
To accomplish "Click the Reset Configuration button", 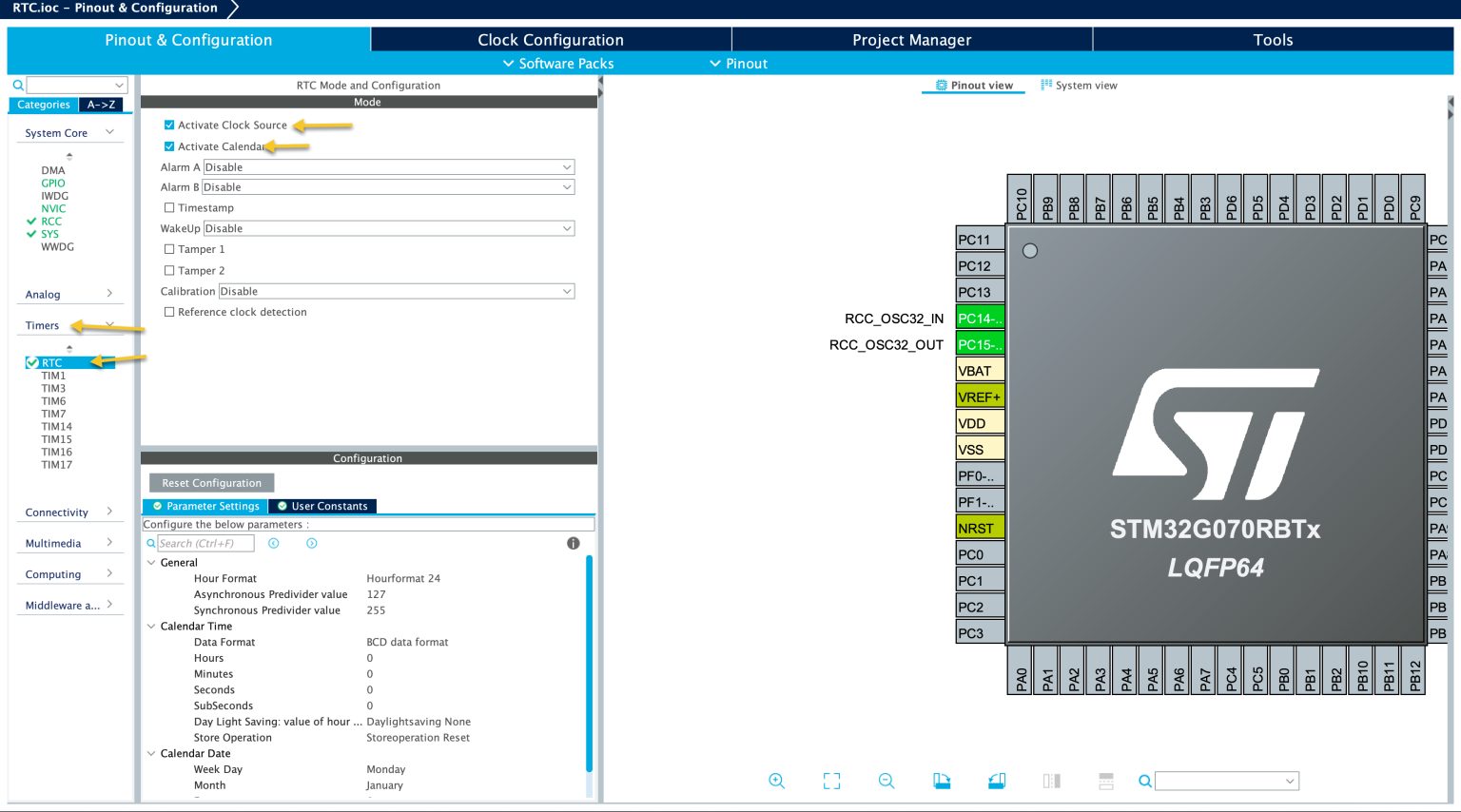I will click(x=211, y=483).
